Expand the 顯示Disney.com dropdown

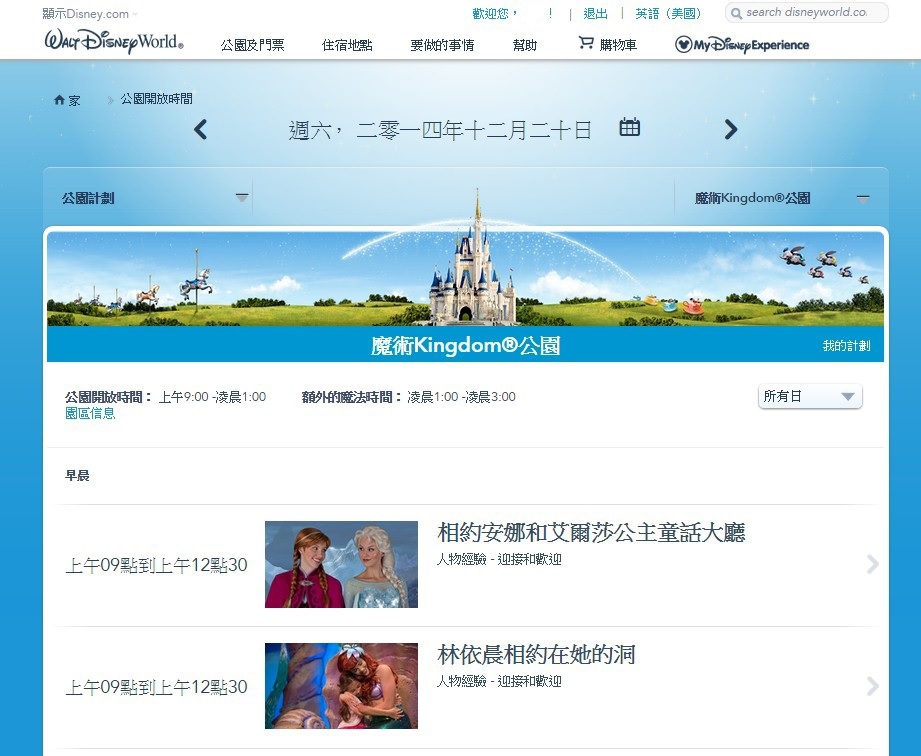coord(90,14)
